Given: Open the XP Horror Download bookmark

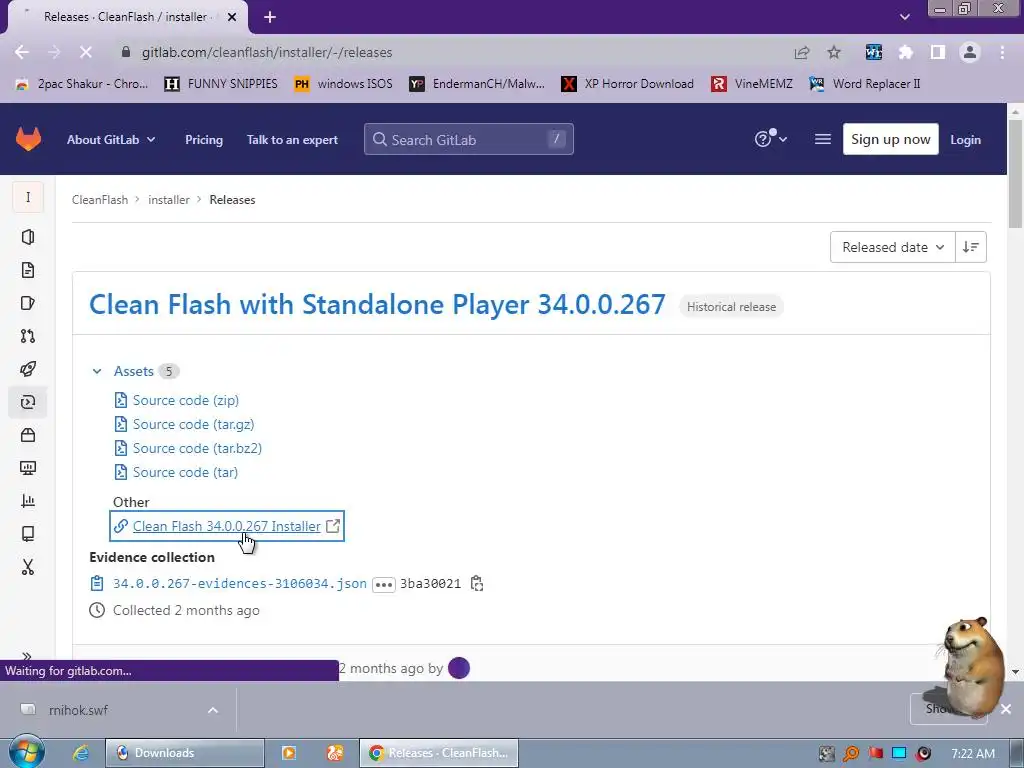Looking at the screenshot, I should coord(628,84).
